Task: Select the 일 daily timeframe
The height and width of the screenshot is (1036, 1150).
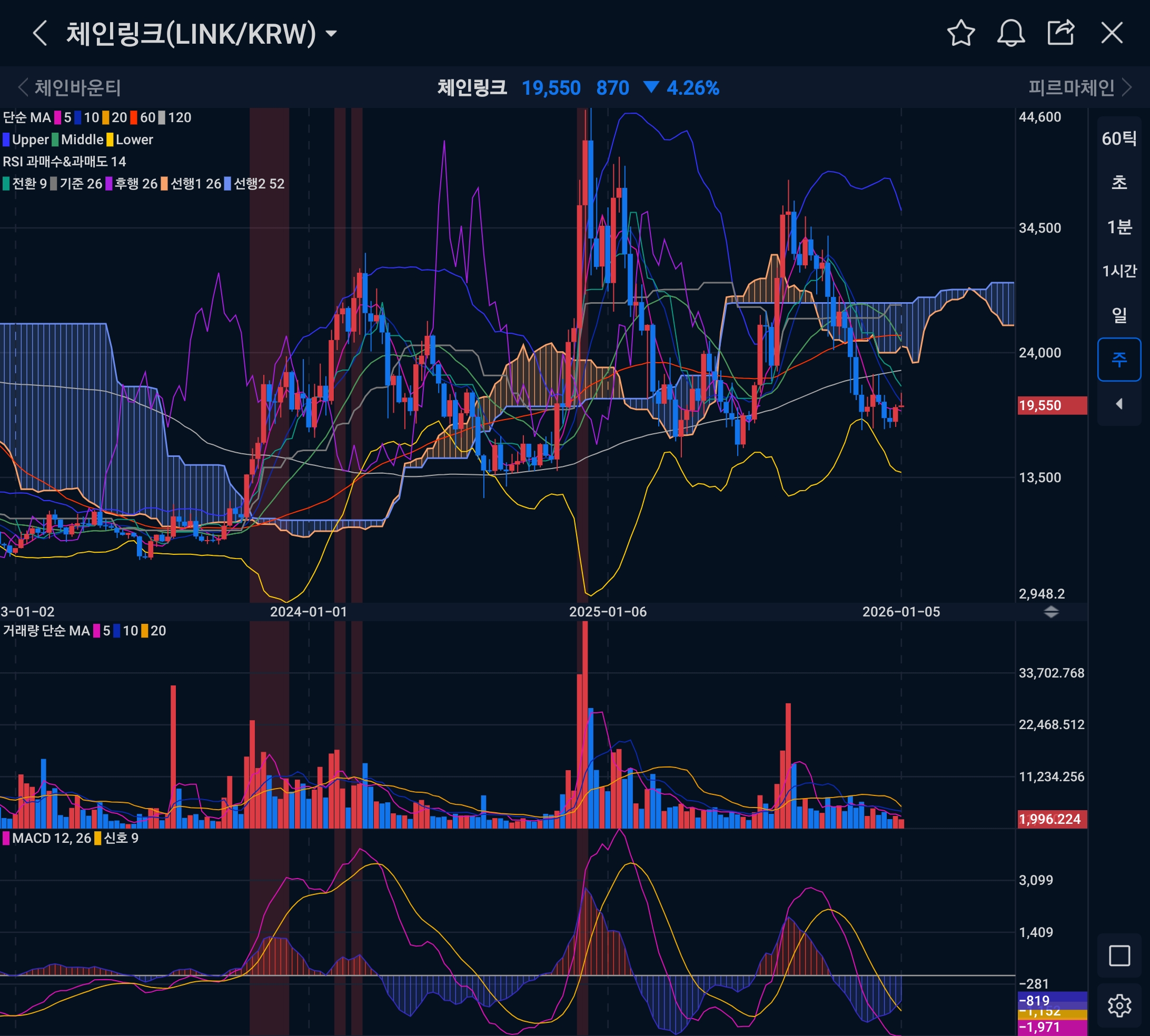Action: [x=1119, y=315]
